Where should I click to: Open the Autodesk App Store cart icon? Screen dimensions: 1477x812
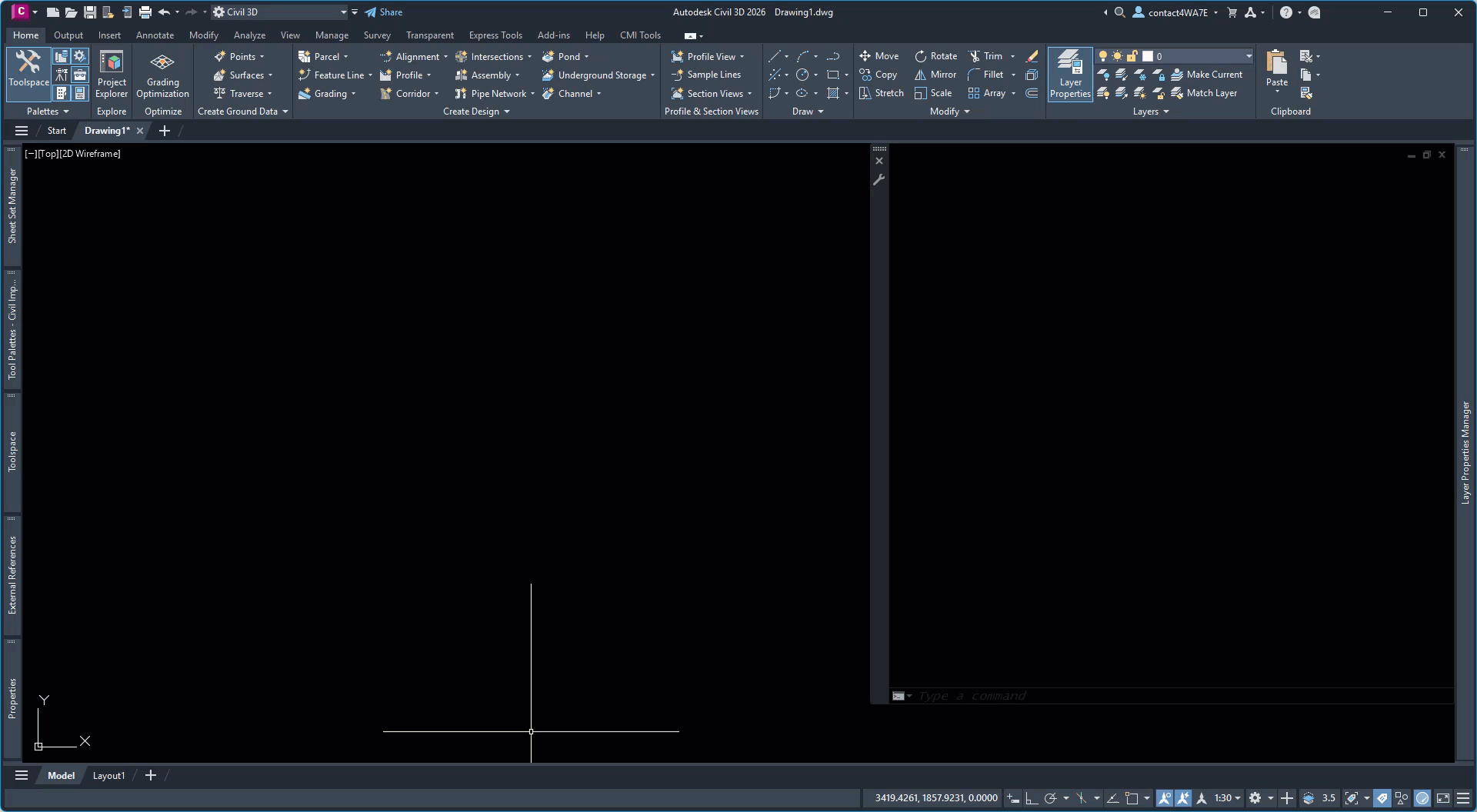tap(1232, 12)
